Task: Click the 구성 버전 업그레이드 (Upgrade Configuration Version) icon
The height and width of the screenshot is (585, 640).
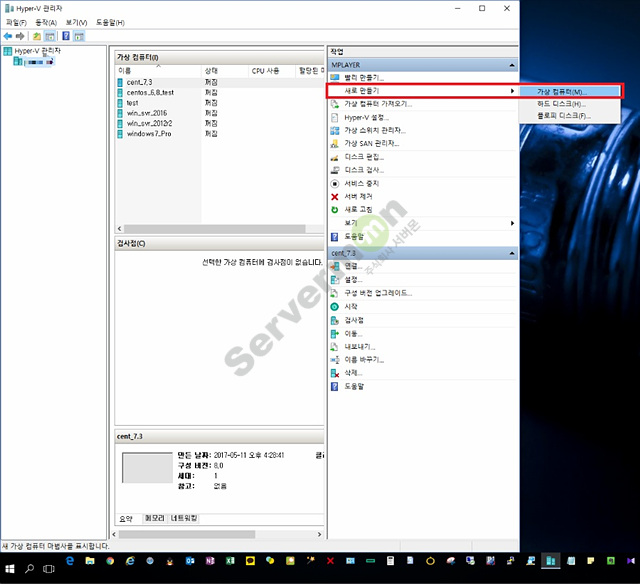Action: coord(335,294)
